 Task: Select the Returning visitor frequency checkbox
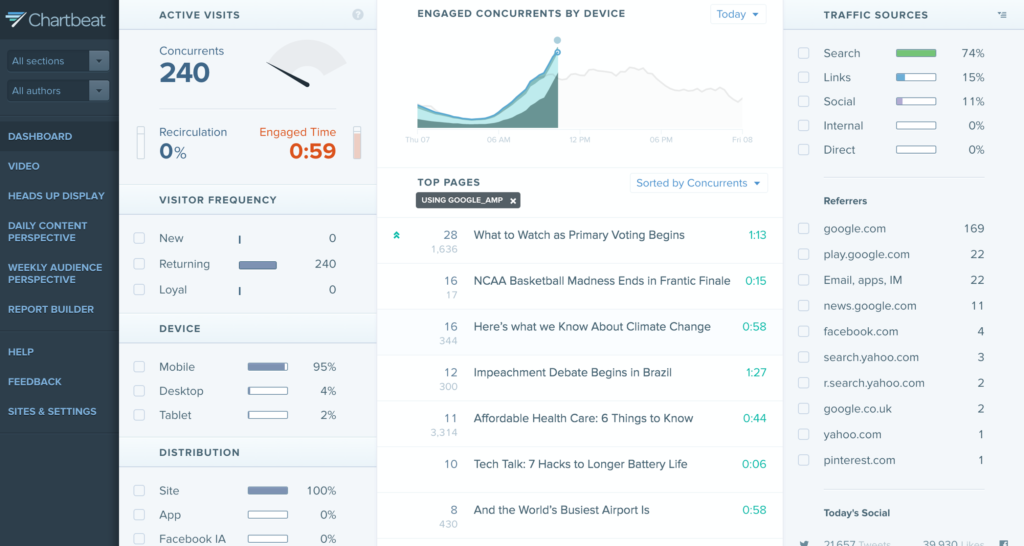click(139, 265)
